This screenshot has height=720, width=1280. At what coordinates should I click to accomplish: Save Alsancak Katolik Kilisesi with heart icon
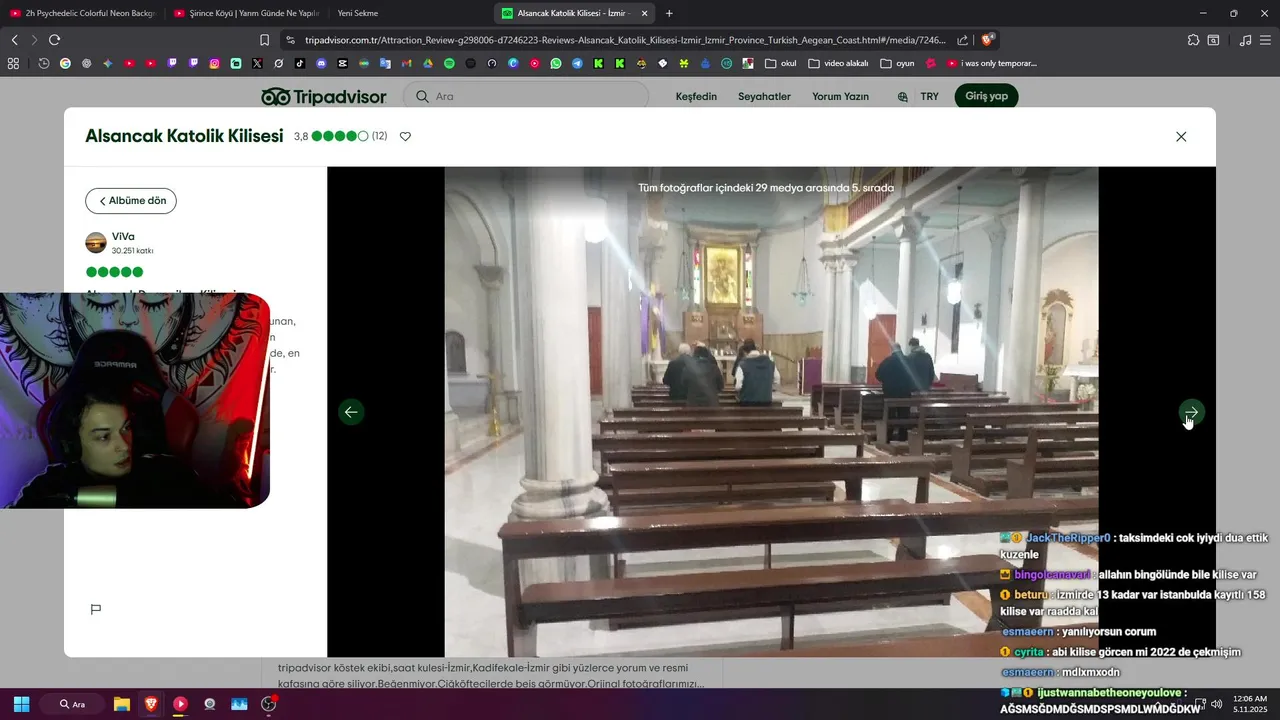tap(405, 136)
